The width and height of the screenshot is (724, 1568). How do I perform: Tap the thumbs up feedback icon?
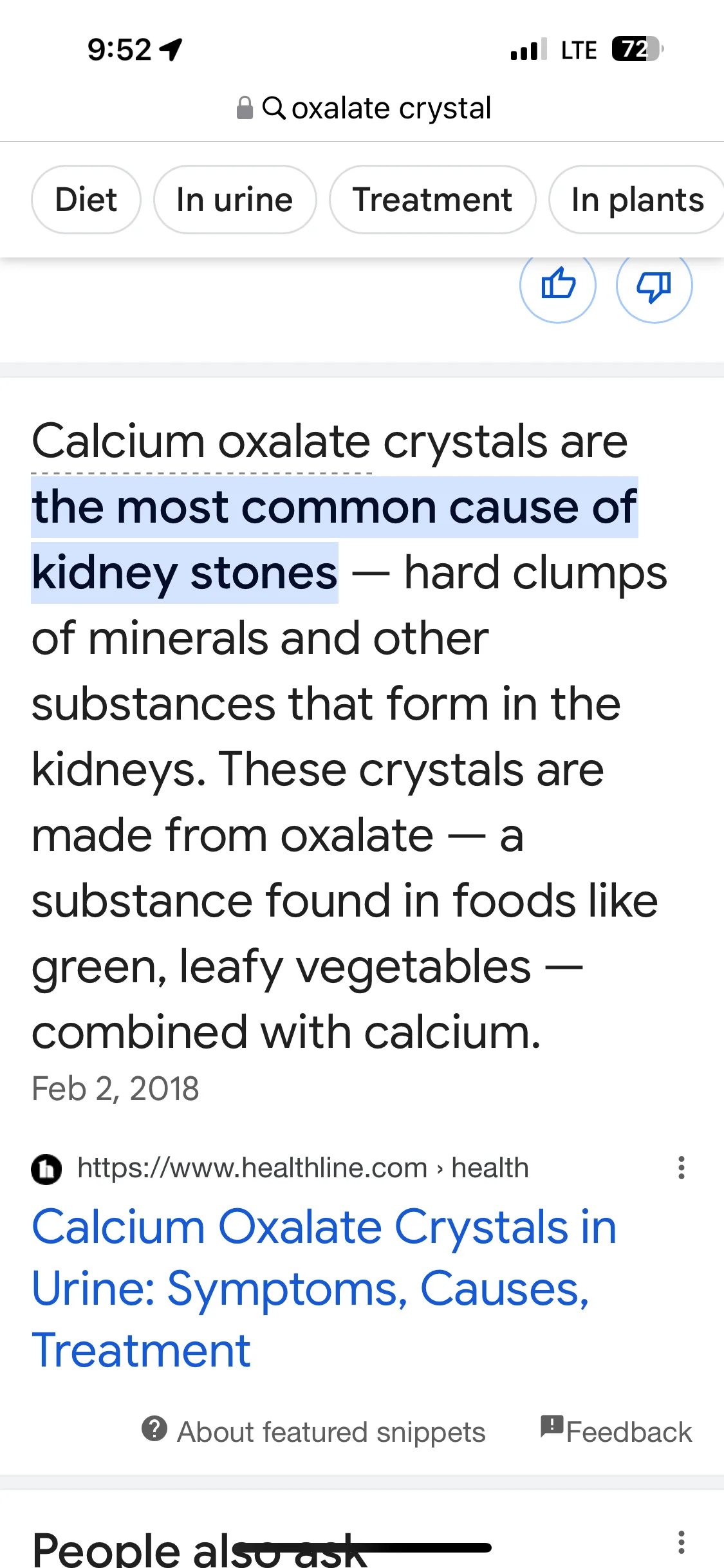558,284
